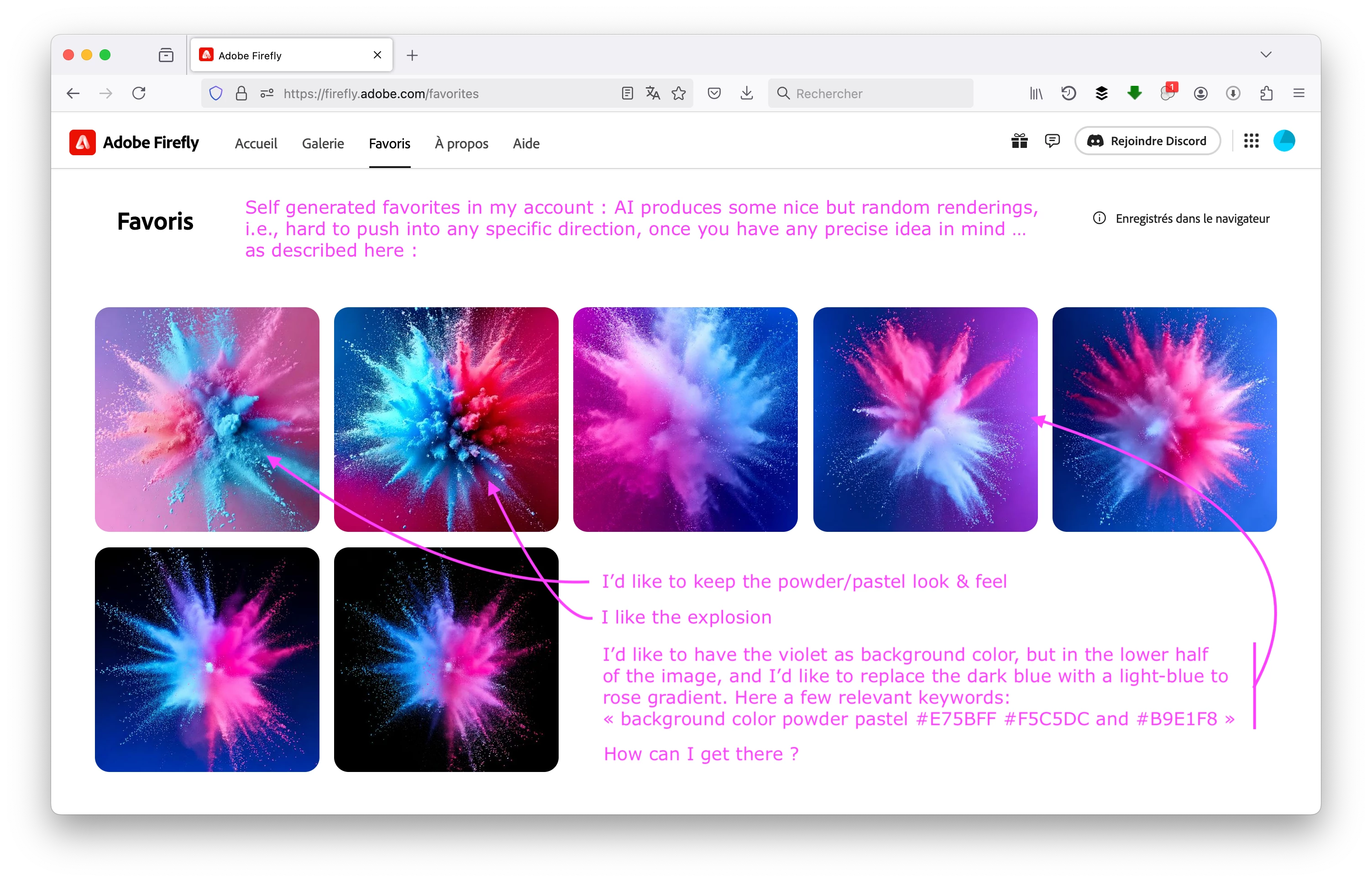This screenshot has width=1372, height=882.
Task: Click the info icon beside Enregistrés dans le navigateur
Action: click(x=1099, y=218)
